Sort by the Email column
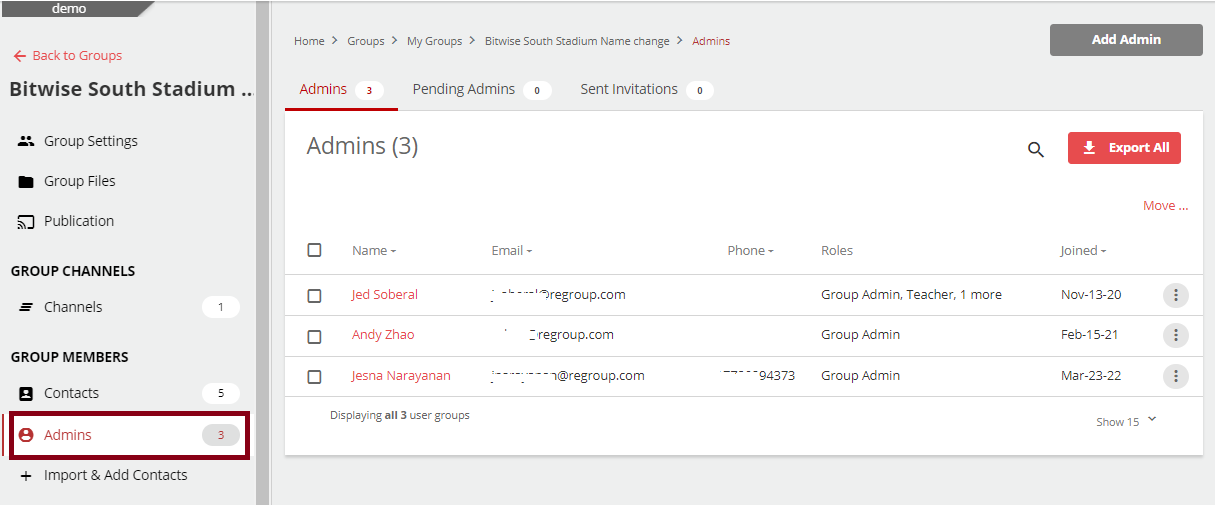Viewport: 1215px width, 505px height. click(x=512, y=251)
